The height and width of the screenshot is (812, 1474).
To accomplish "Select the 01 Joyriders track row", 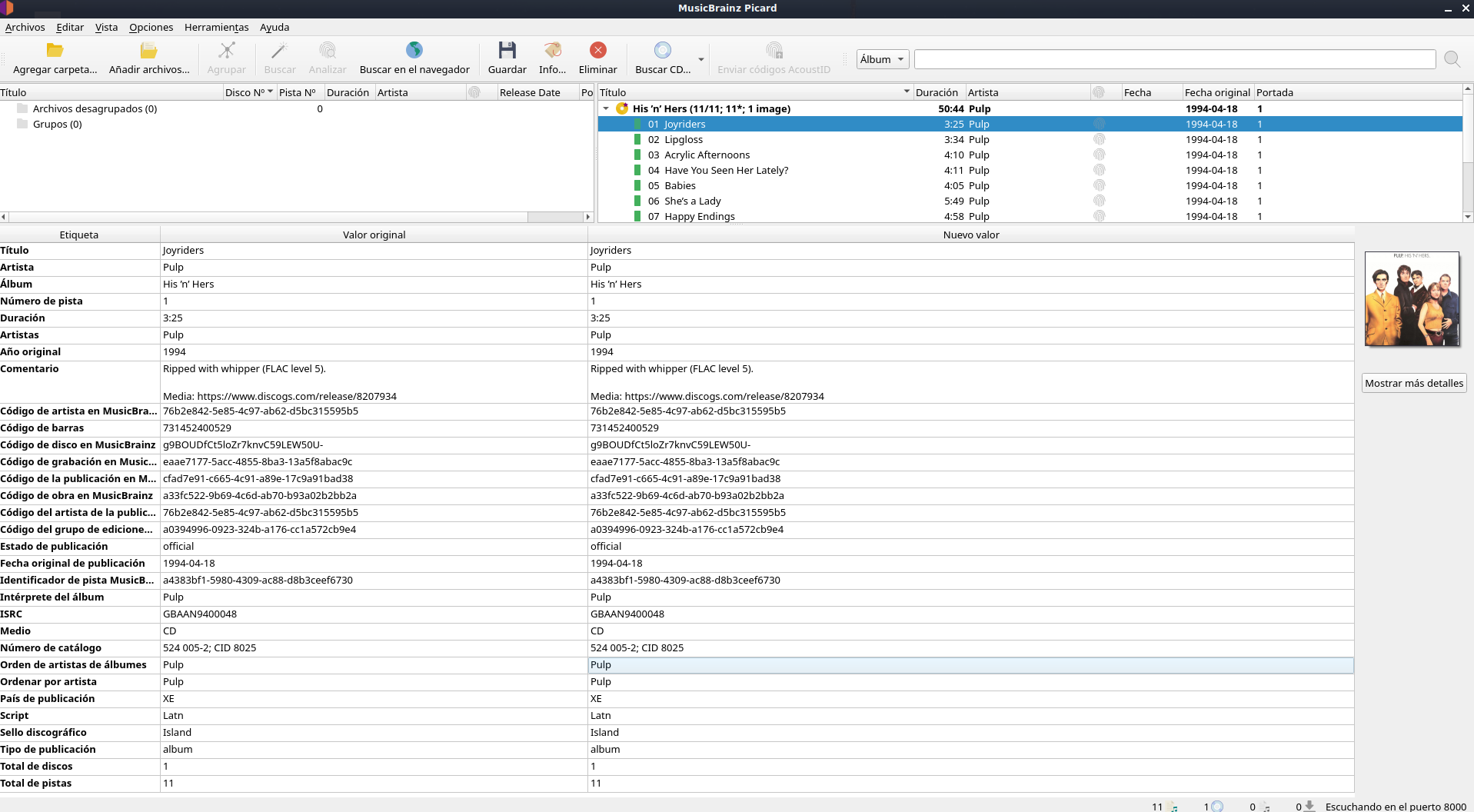I will [1030, 124].
